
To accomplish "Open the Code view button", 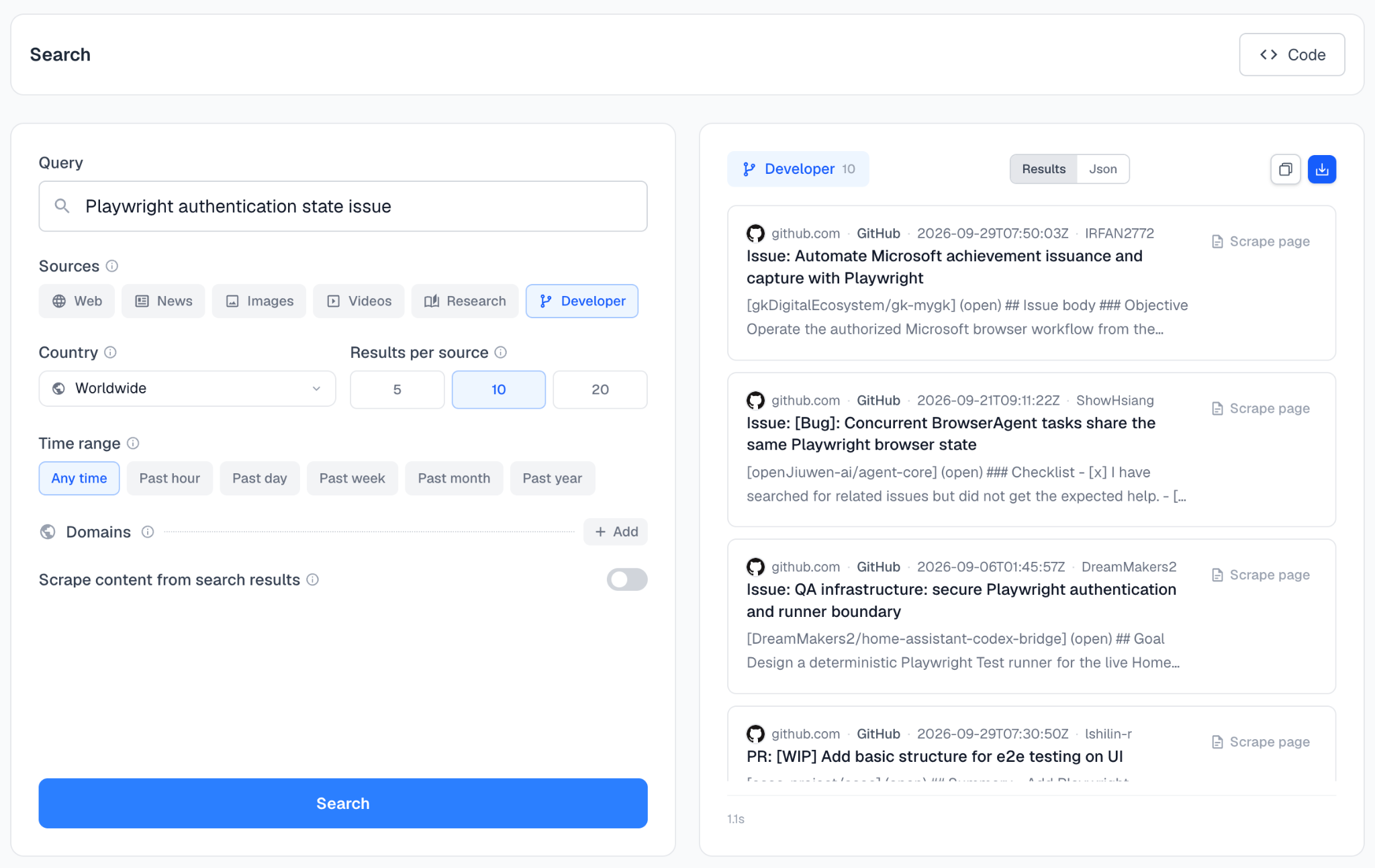I will pos(1292,54).
